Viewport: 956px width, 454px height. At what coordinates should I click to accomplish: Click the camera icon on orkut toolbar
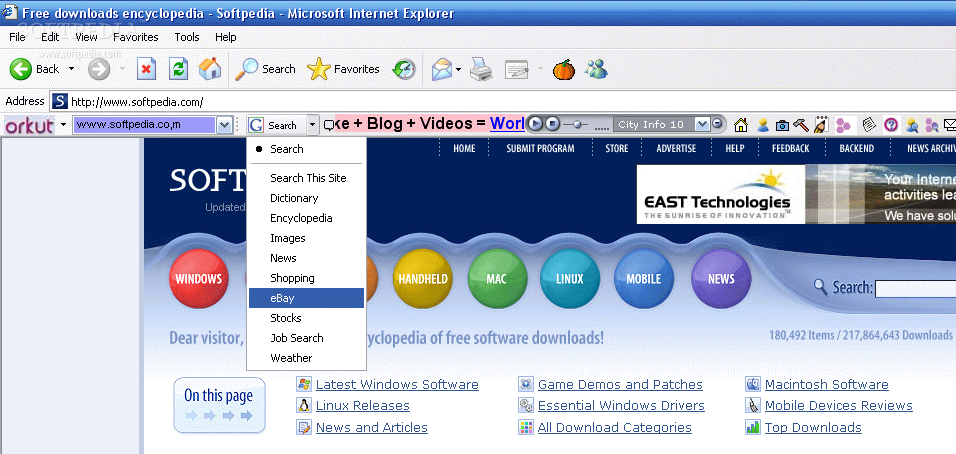tap(782, 126)
